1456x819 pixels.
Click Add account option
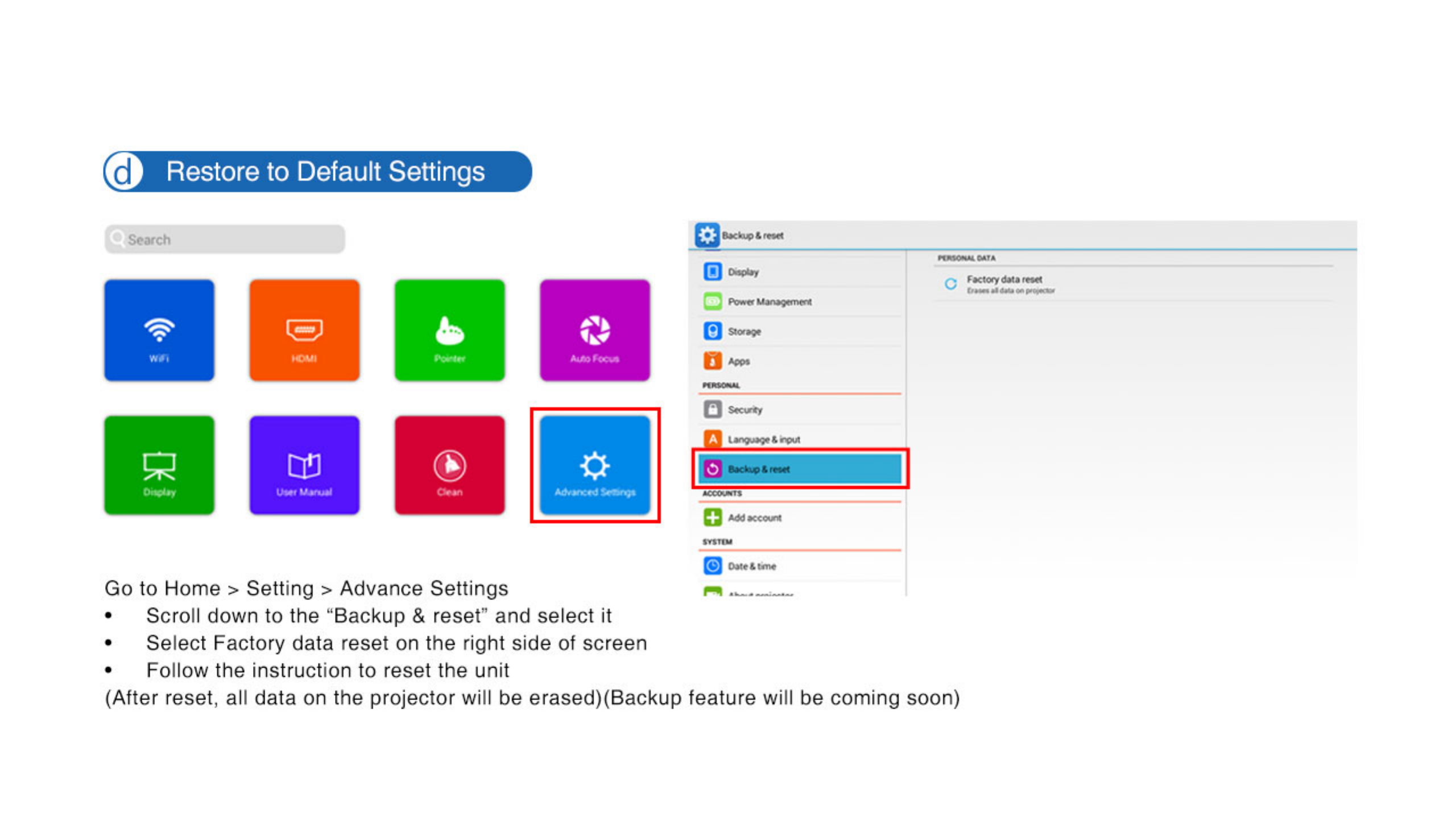(754, 518)
